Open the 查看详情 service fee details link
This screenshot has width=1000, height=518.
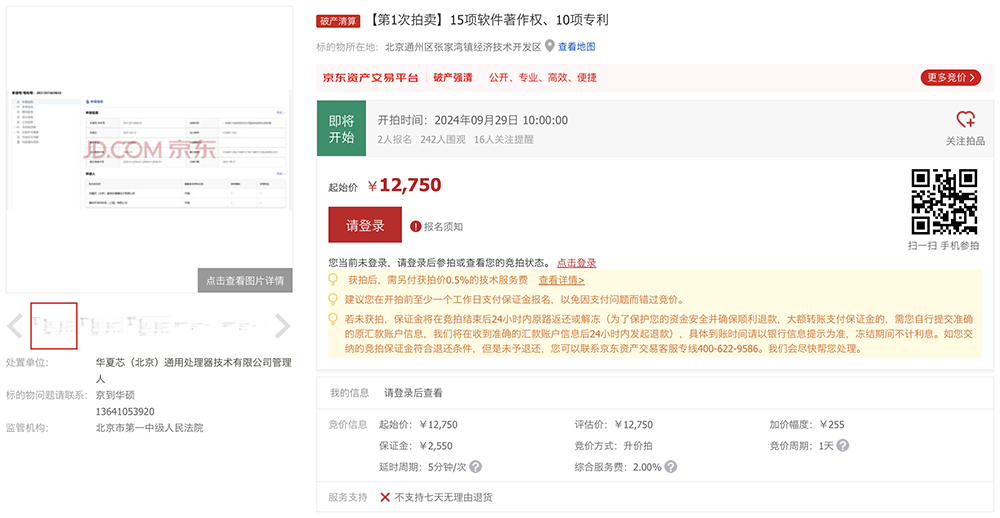(561, 280)
